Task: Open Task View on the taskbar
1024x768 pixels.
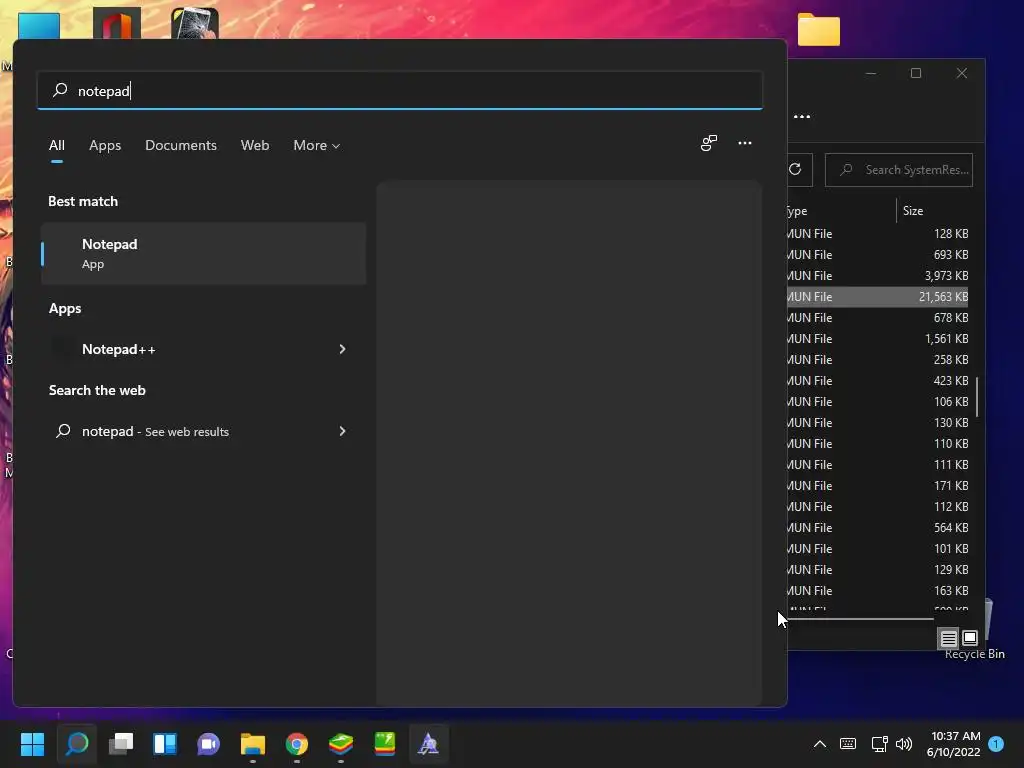Action: click(121, 743)
